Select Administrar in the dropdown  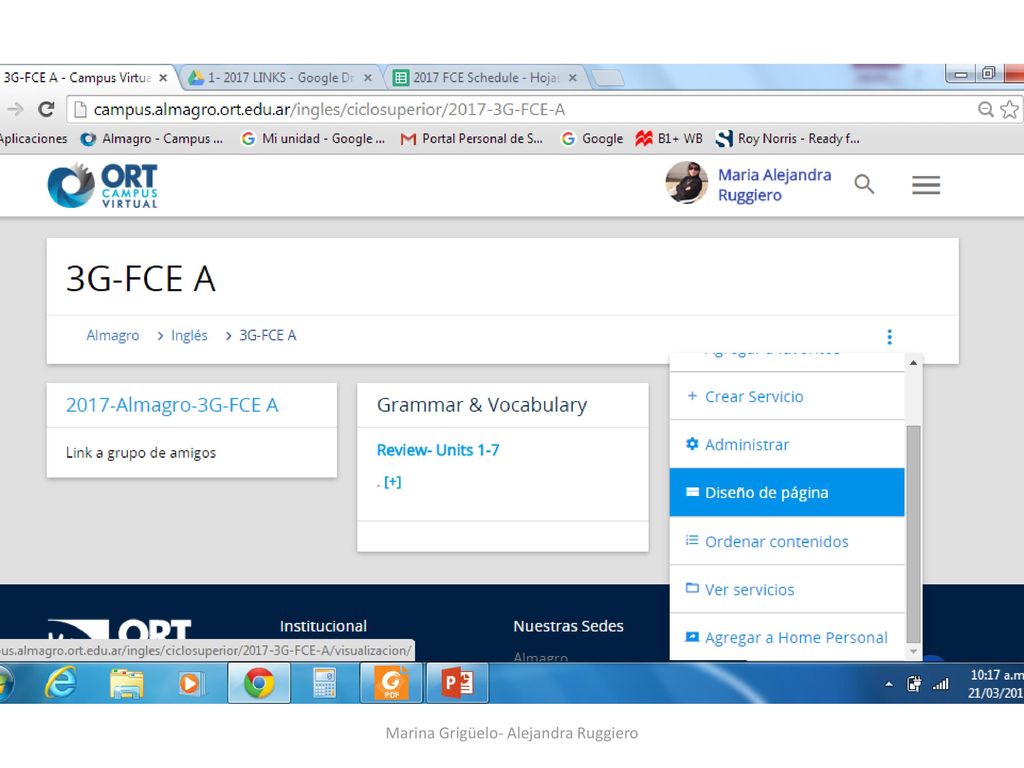pos(787,445)
